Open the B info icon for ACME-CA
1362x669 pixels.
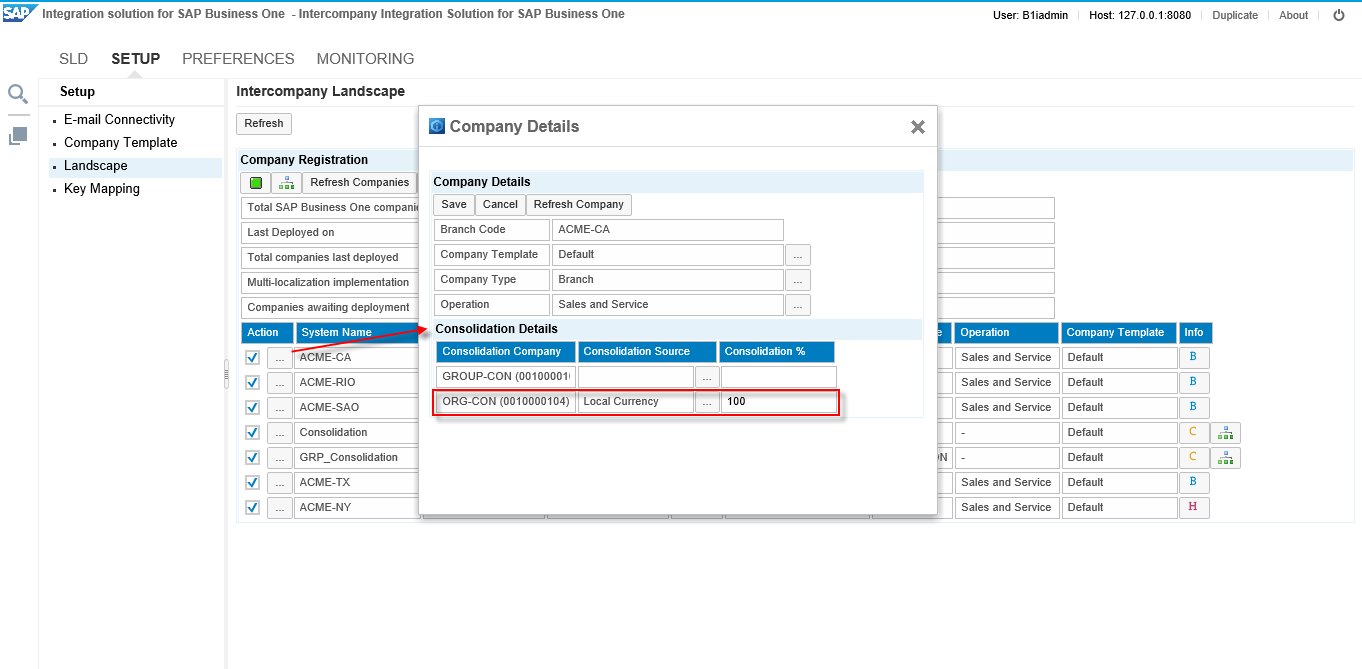pos(1193,357)
